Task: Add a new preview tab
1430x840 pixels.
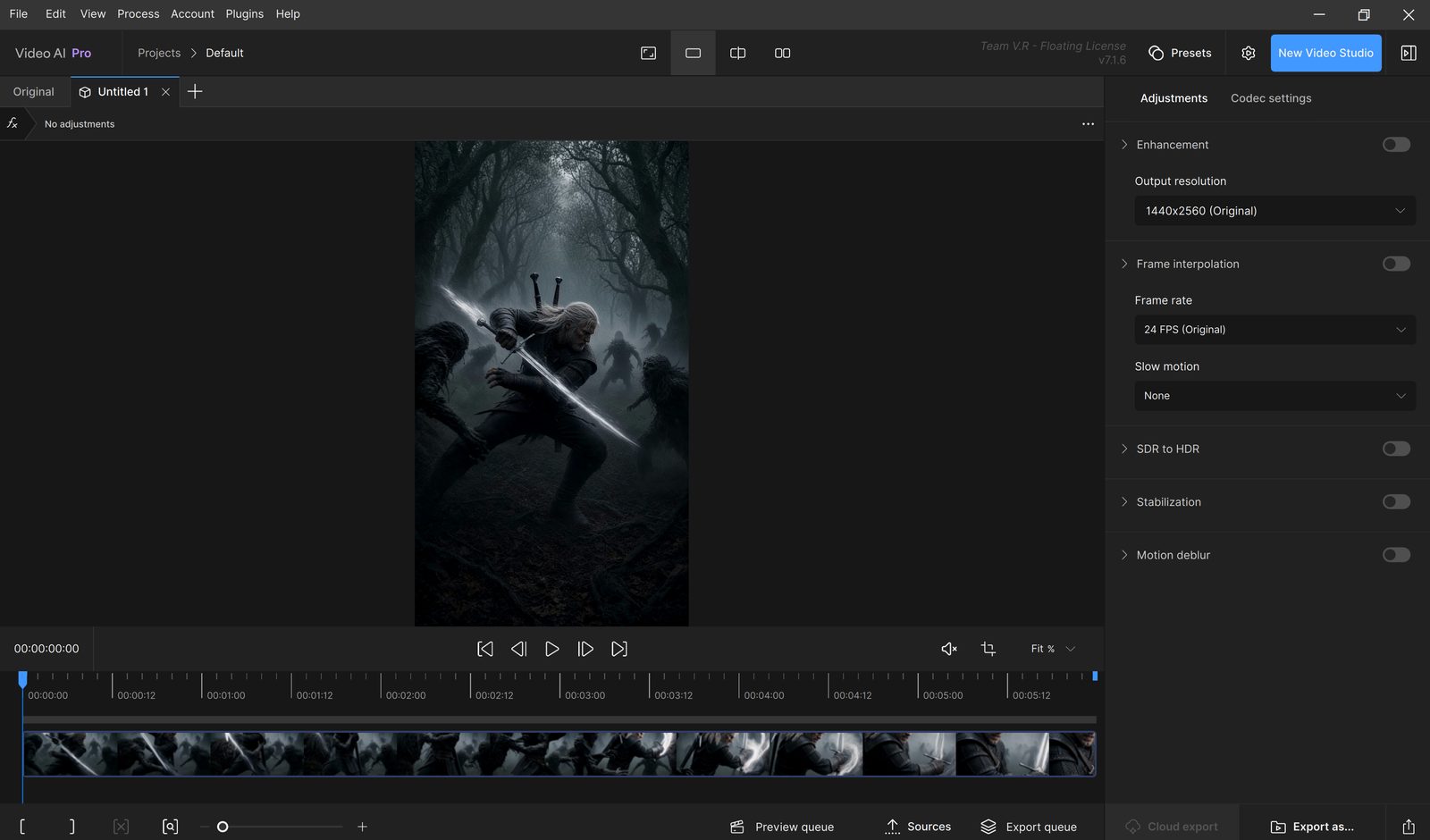Action: (x=195, y=91)
